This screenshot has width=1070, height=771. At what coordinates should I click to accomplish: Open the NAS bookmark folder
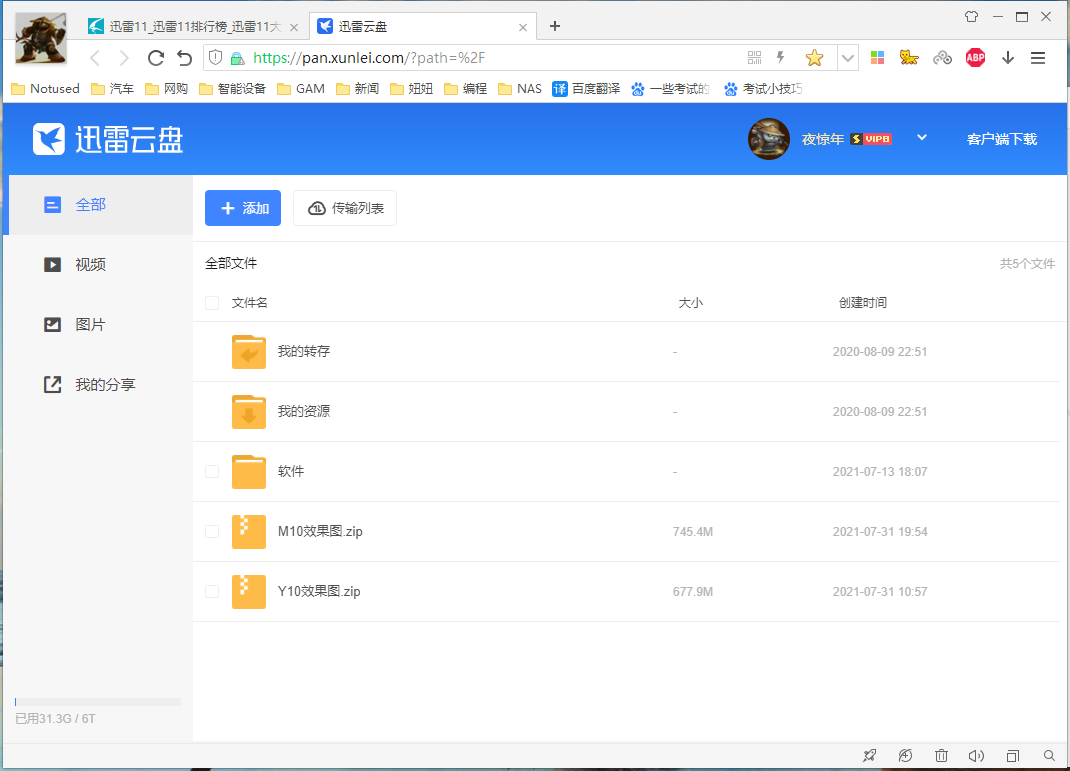(x=520, y=89)
